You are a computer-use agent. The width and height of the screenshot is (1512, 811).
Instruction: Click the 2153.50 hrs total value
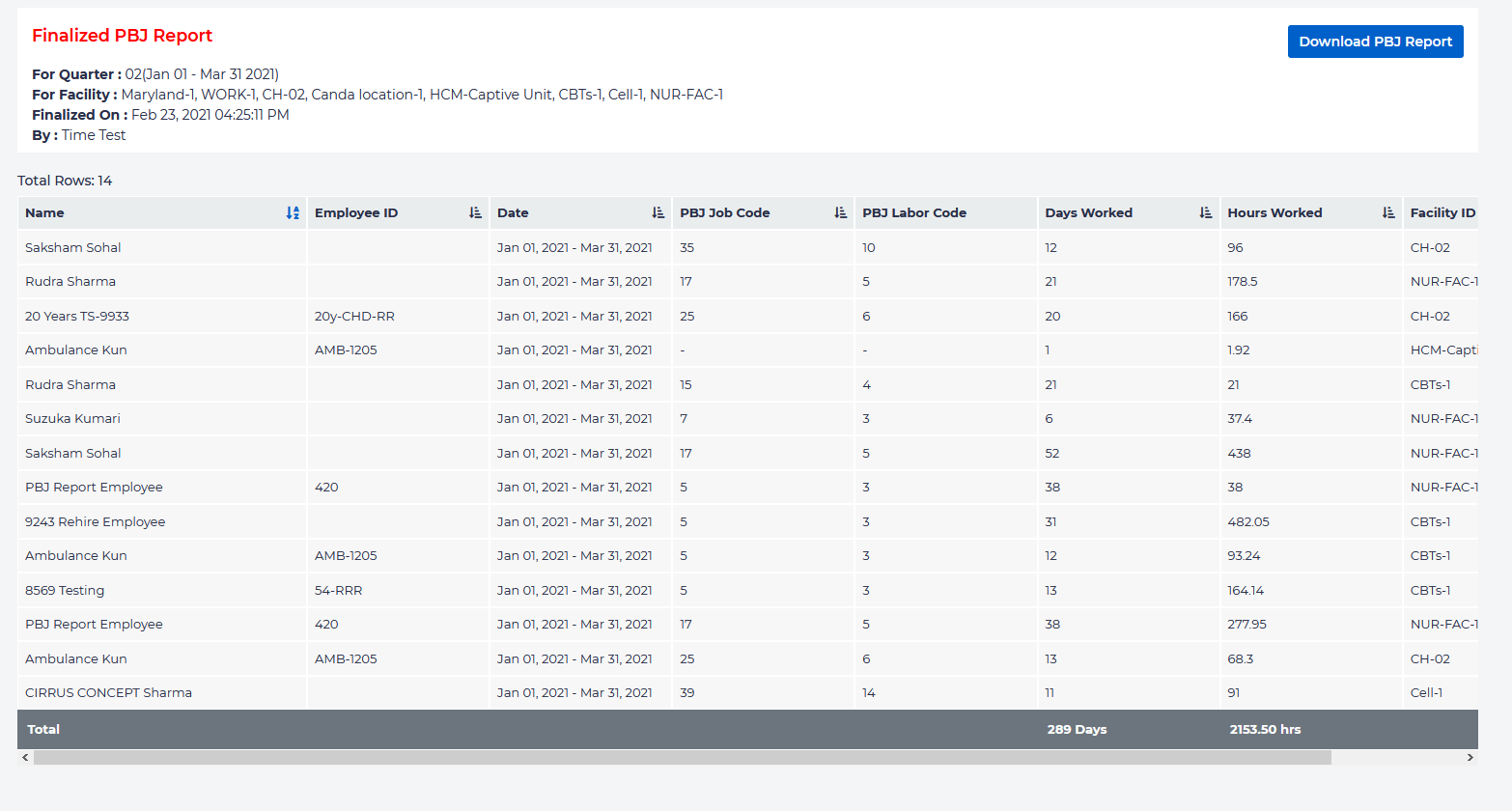[1265, 730]
